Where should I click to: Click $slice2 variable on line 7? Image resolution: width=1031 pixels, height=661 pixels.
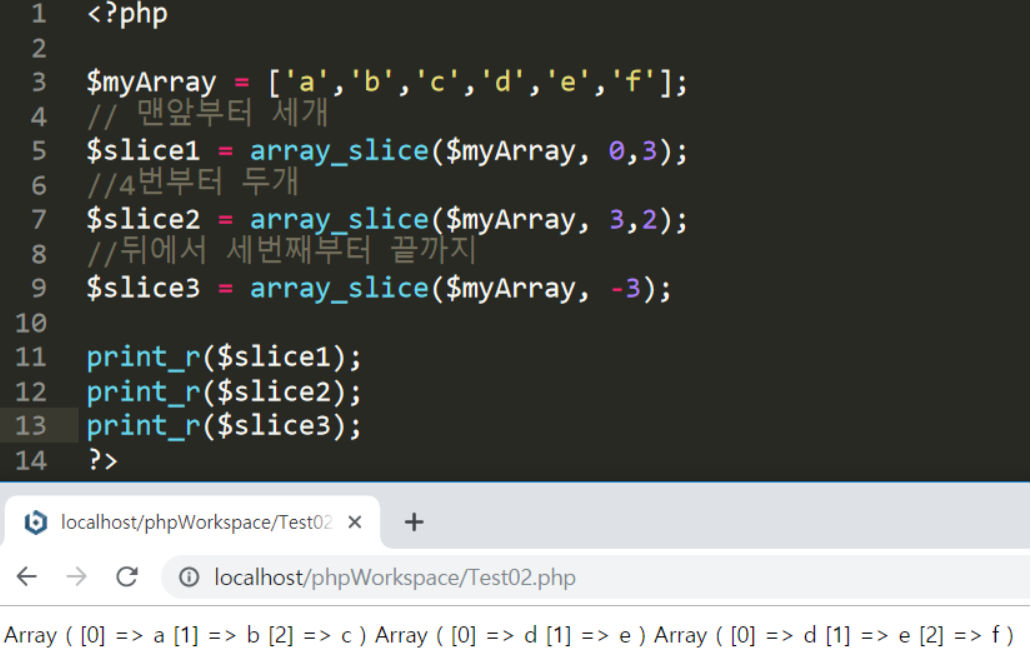(143, 219)
